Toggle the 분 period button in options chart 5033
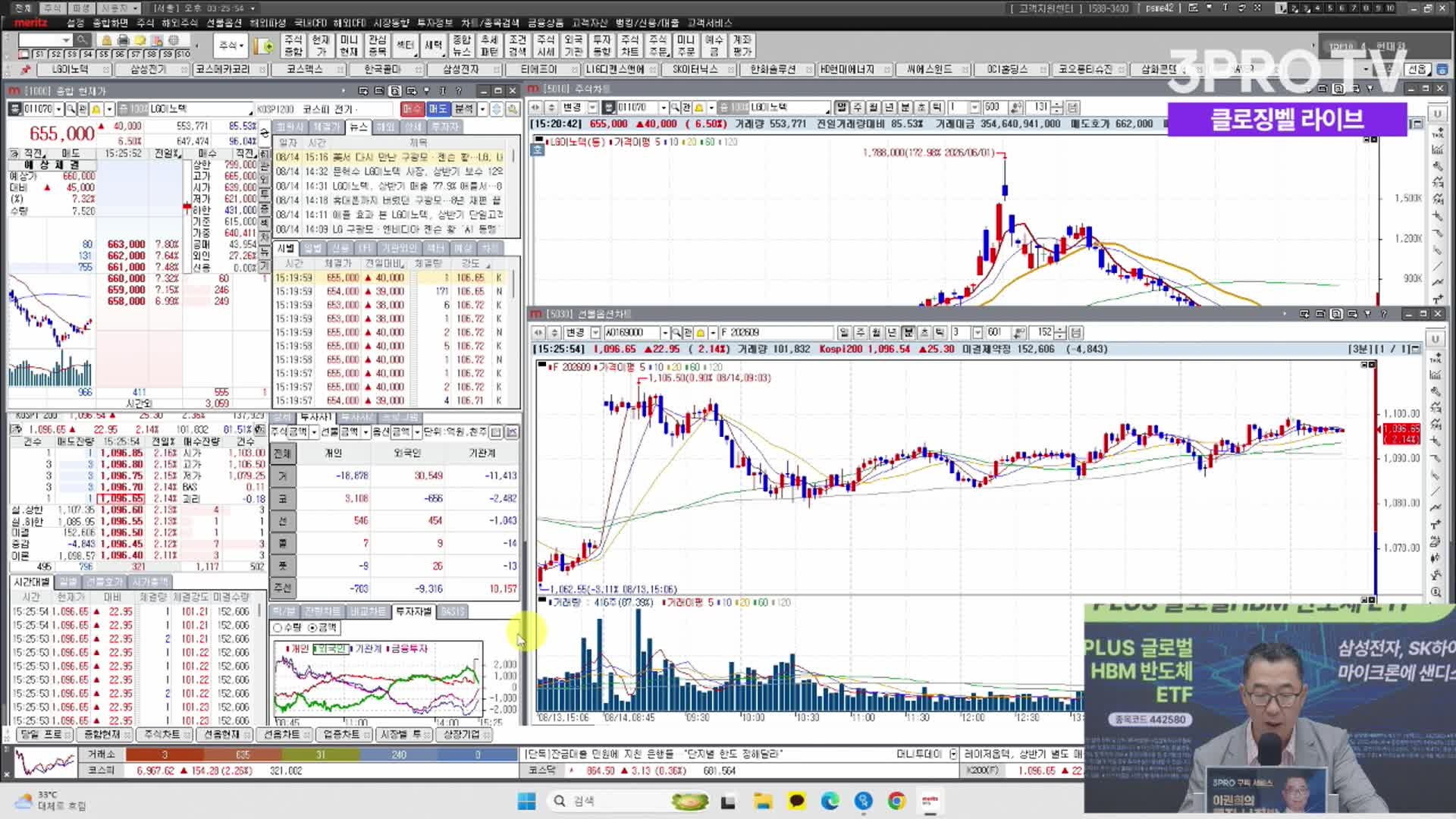This screenshot has width=1456, height=819. [x=908, y=333]
